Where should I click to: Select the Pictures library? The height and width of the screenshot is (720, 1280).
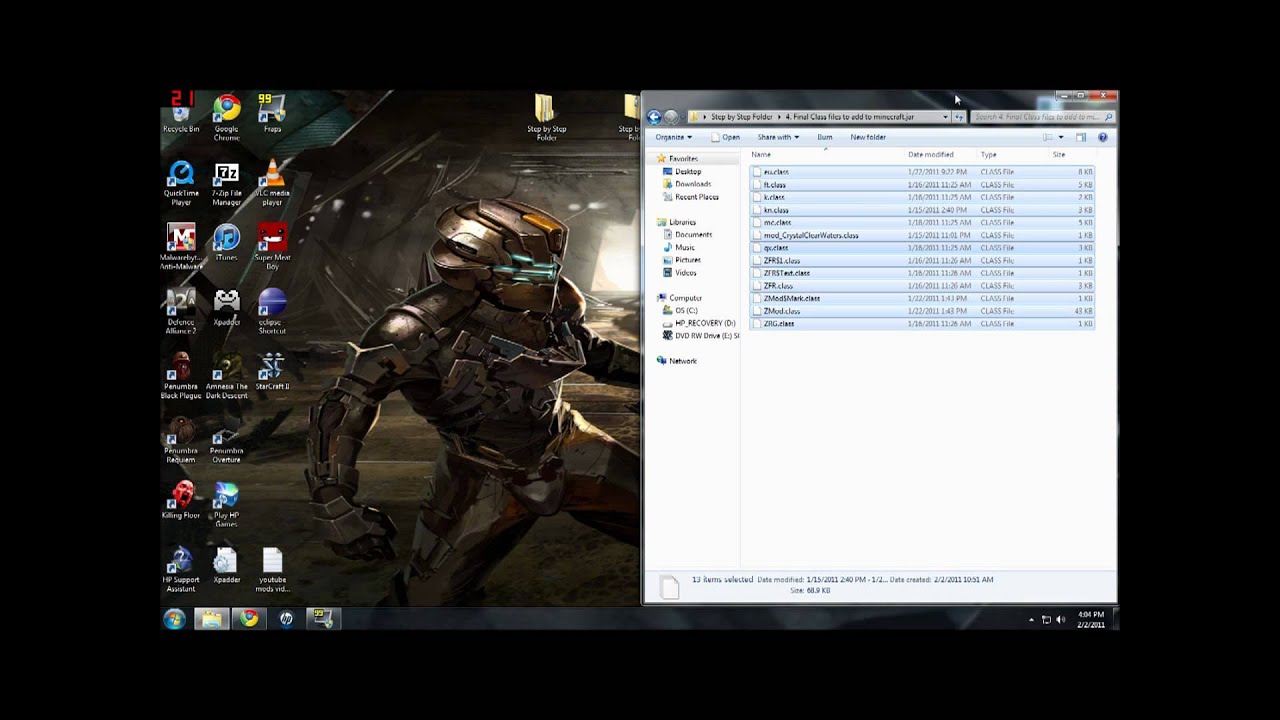[681, 260]
